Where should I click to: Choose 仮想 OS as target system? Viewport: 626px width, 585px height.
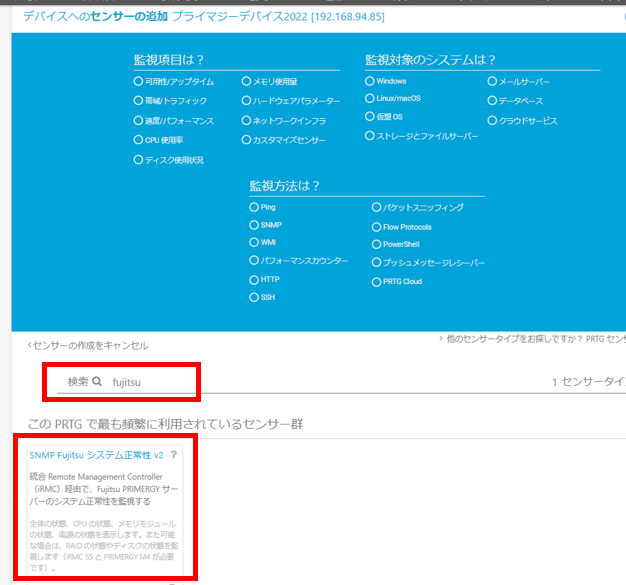(x=370, y=116)
